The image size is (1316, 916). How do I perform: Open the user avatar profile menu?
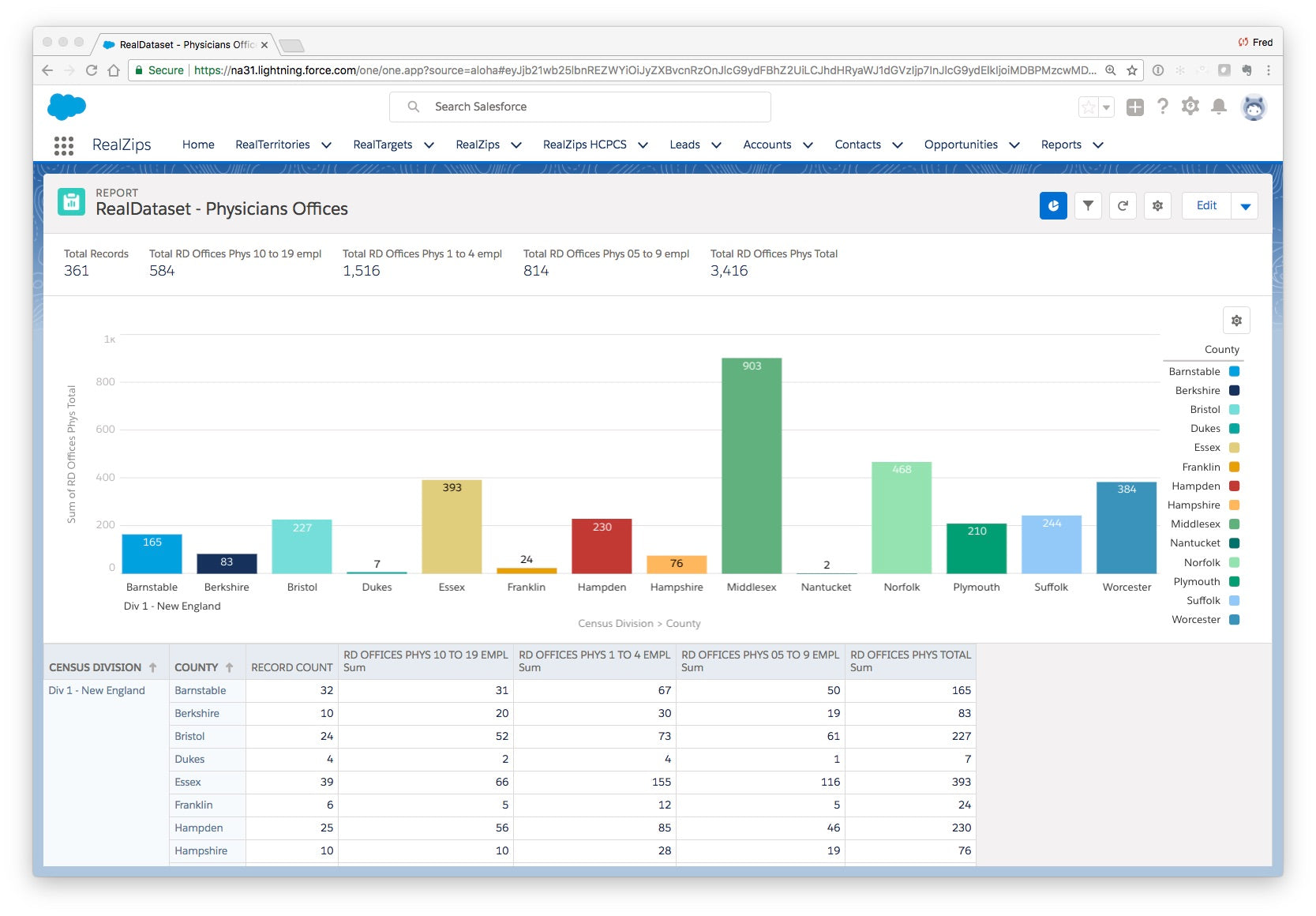(1254, 107)
